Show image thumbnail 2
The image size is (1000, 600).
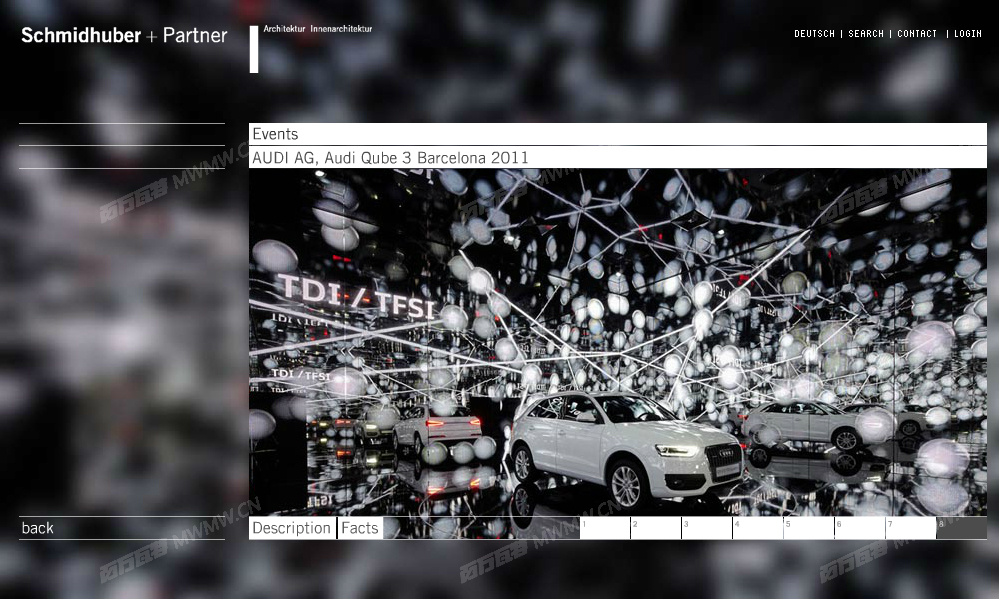pyautogui.click(x=656, y=528)
